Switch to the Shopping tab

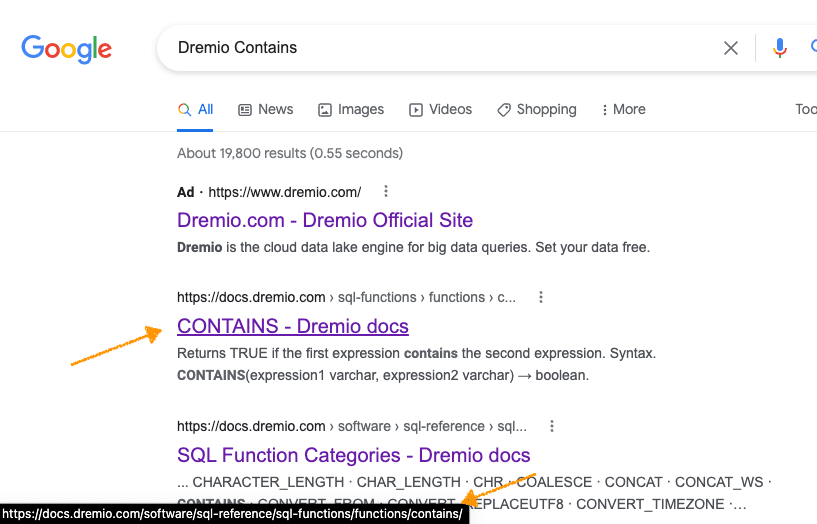click(x=537, y=109)
